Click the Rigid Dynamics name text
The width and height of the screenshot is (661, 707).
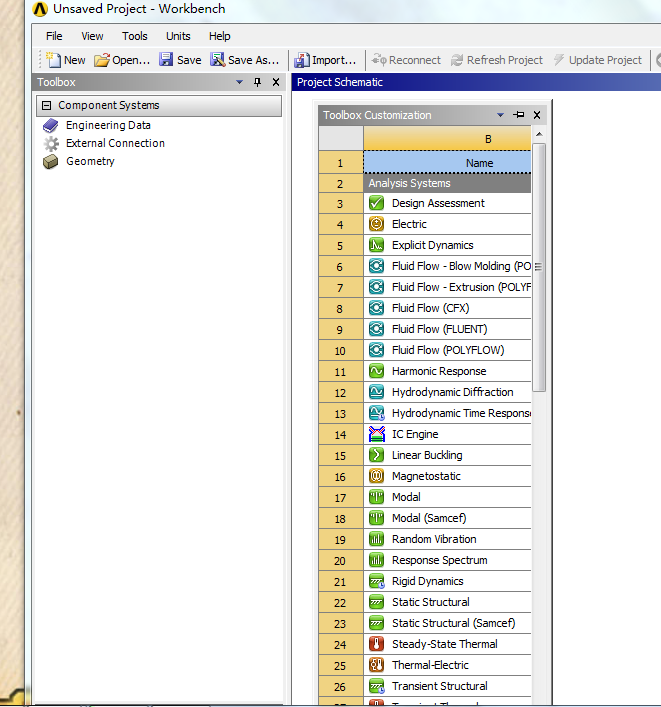pos(428,581)
